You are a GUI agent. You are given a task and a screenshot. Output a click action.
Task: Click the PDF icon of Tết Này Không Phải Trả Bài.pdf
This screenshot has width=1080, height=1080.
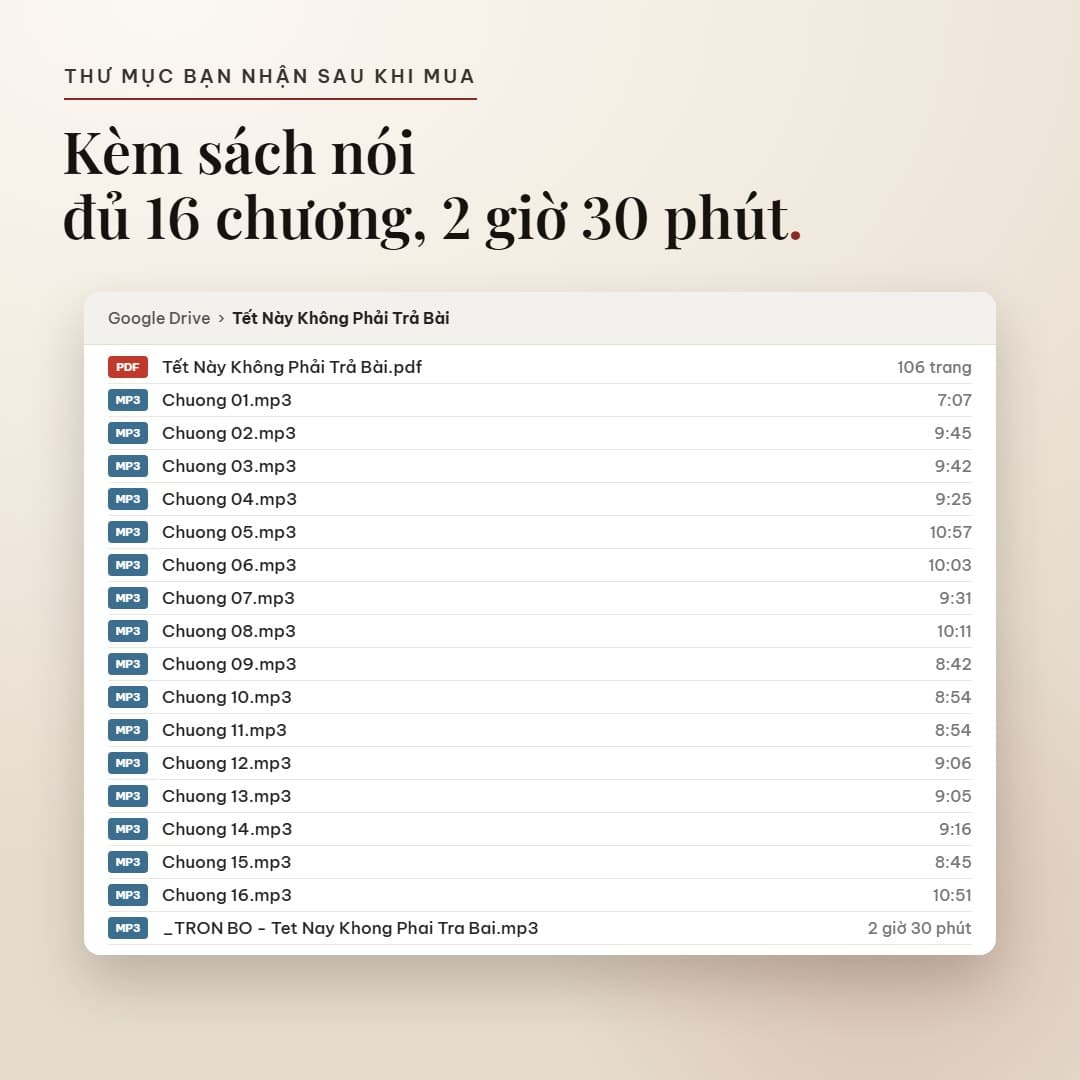pyautogui.click(x=128, y=367)
